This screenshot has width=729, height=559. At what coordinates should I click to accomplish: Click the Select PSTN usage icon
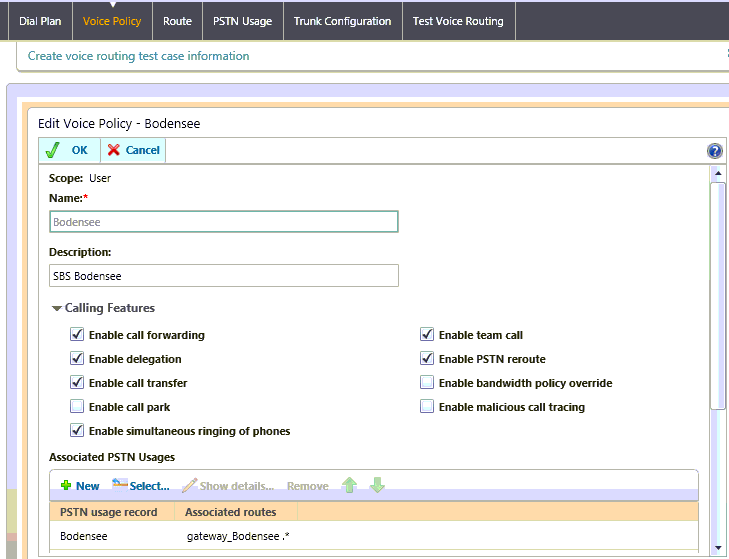119,485
